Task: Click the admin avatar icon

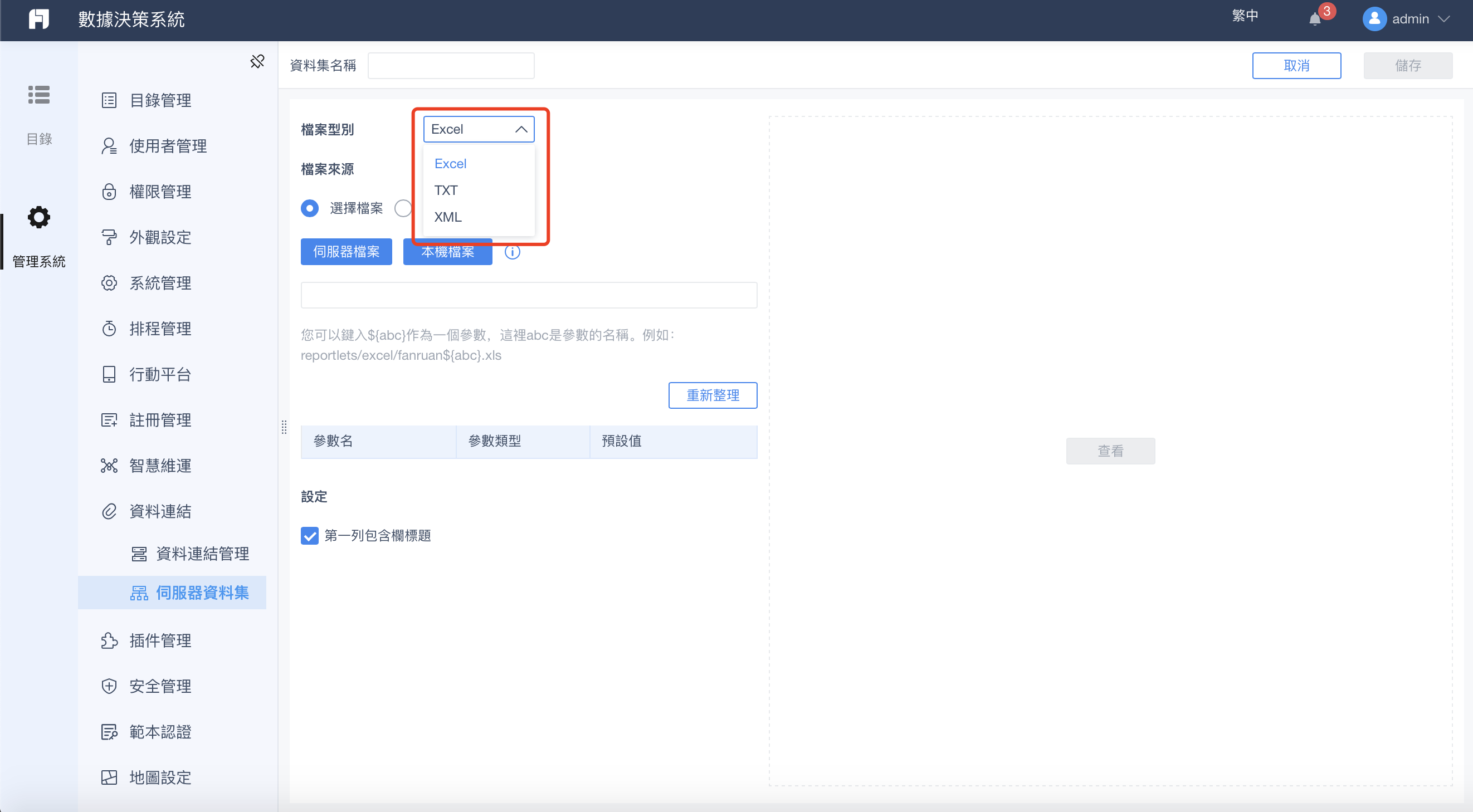Action: [1374, 19]
